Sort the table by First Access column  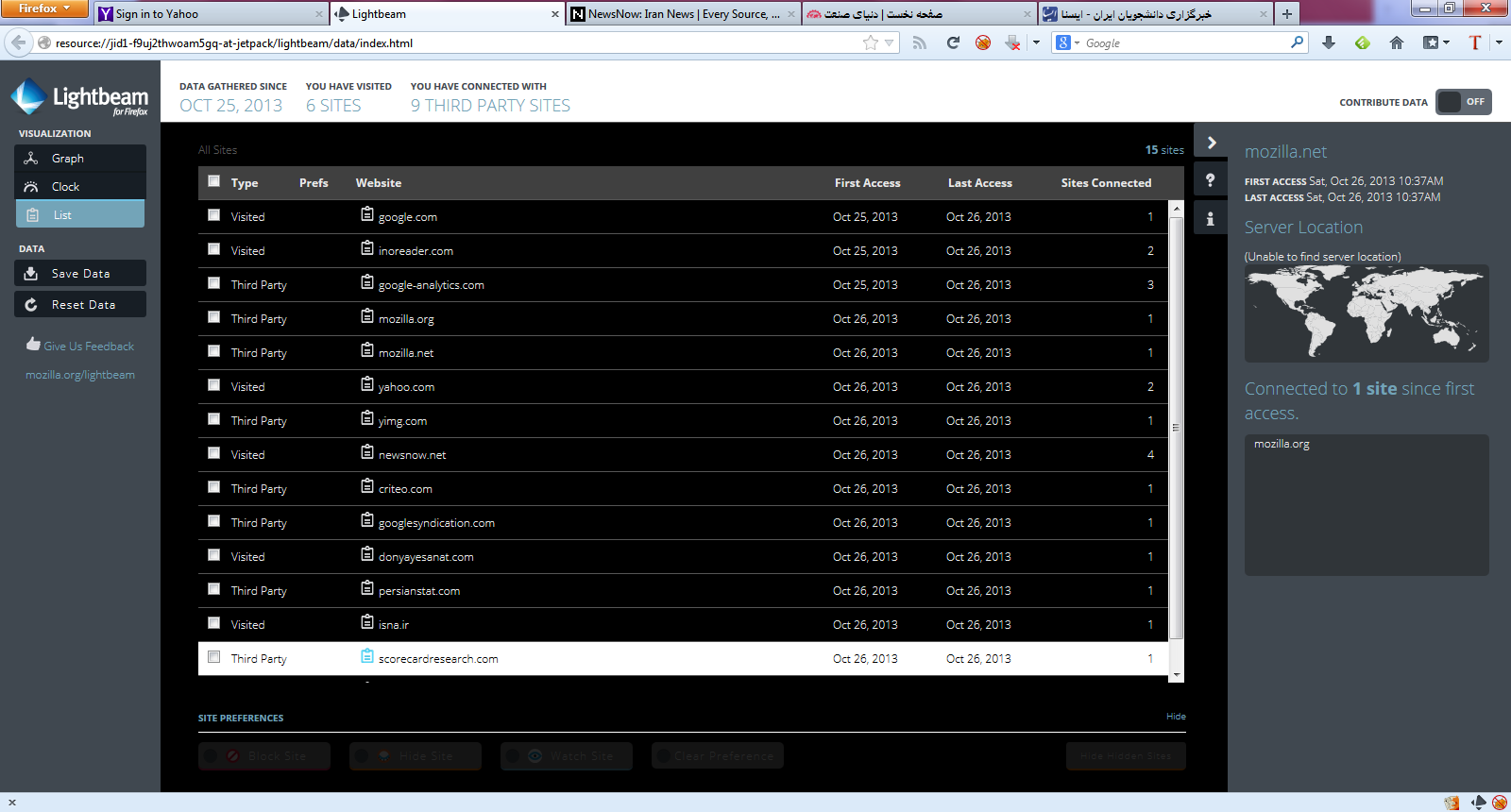867,183
